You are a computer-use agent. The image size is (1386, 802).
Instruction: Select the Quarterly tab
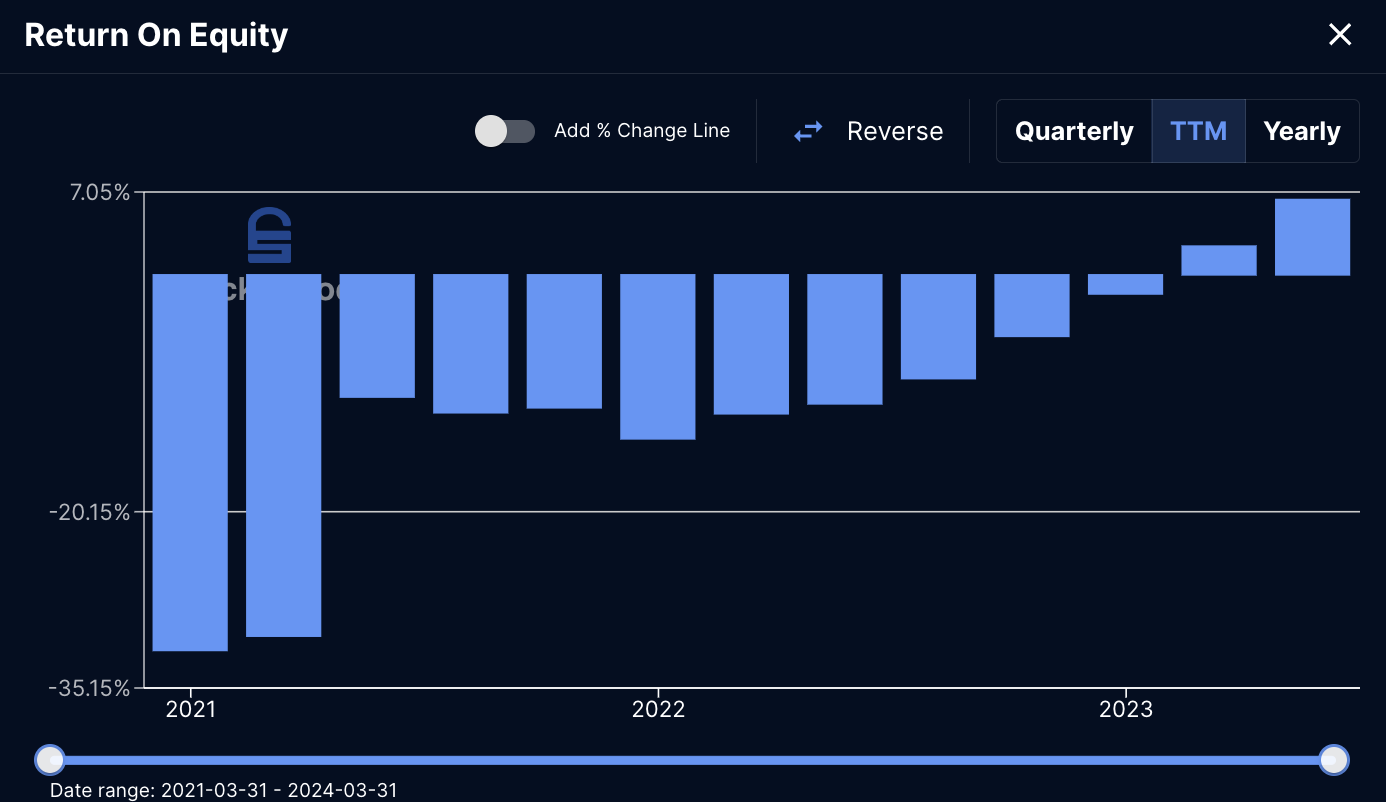pyautogui.click(x=1074, y=131)
